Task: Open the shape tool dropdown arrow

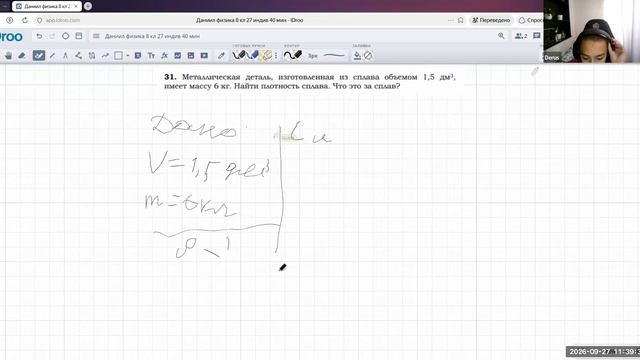Action: (128, 56)
